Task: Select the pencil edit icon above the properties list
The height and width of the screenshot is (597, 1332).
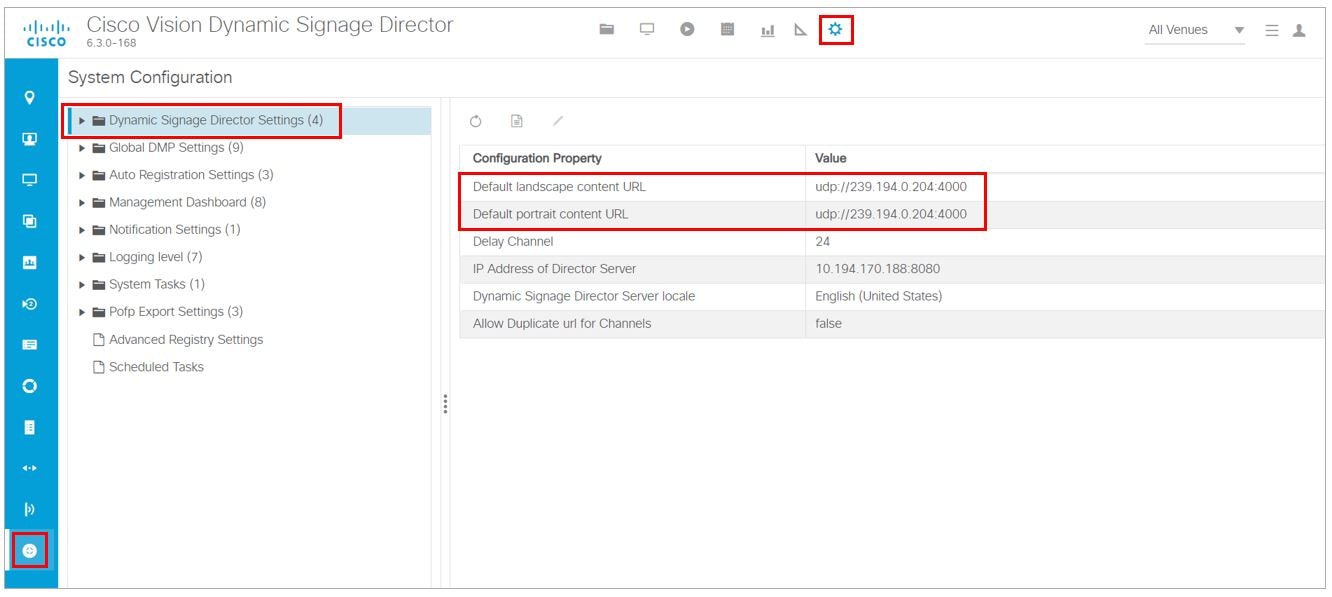Action: pos(556,120)
